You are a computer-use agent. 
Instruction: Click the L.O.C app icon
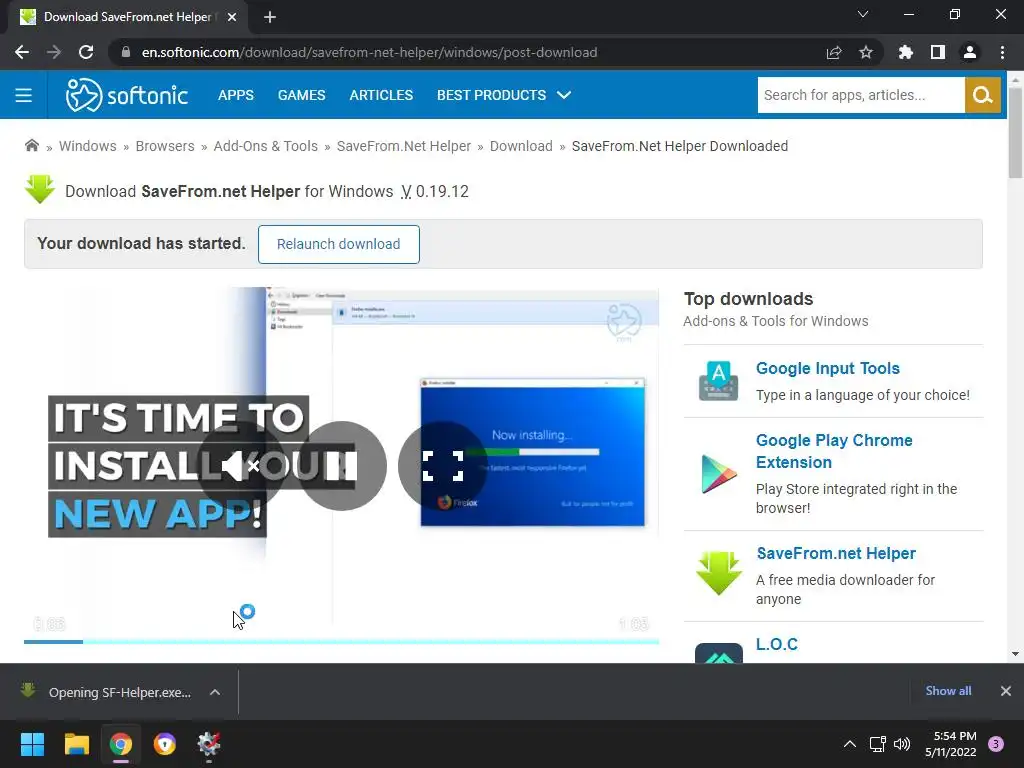[x=718, y=653]
